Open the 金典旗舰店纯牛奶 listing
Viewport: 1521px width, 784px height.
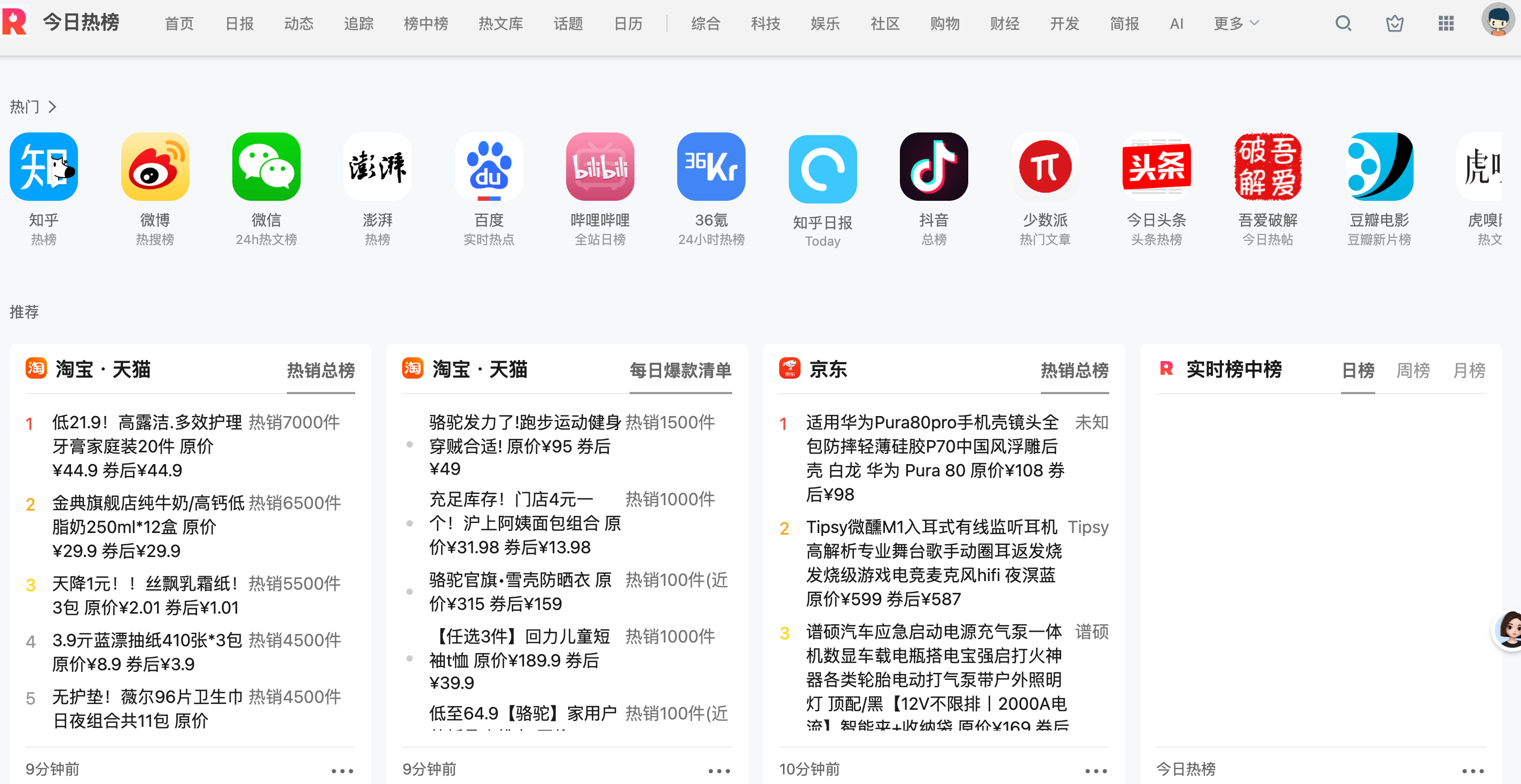tap(147, 527)
